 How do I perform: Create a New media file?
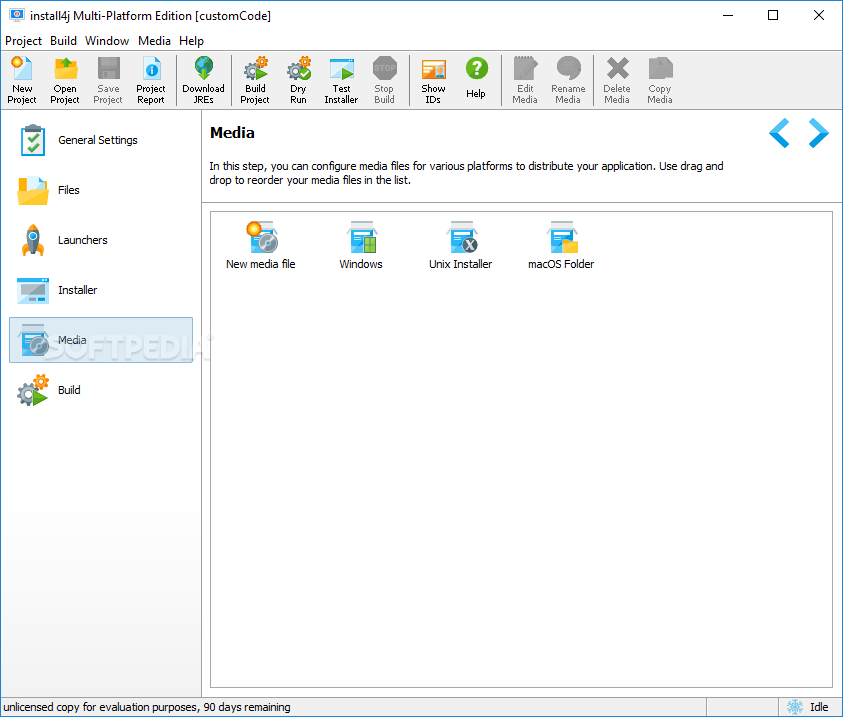point(261,245)
